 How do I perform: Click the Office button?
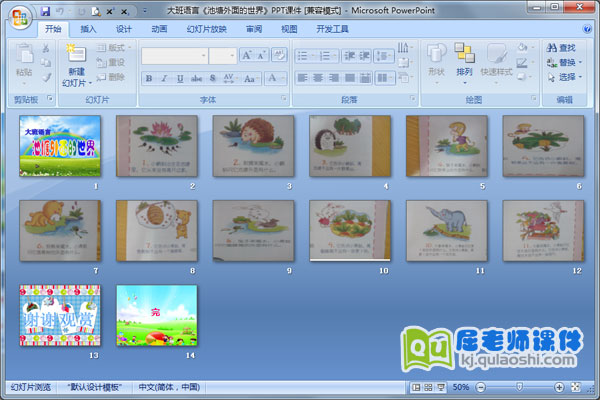coord(18,17)
